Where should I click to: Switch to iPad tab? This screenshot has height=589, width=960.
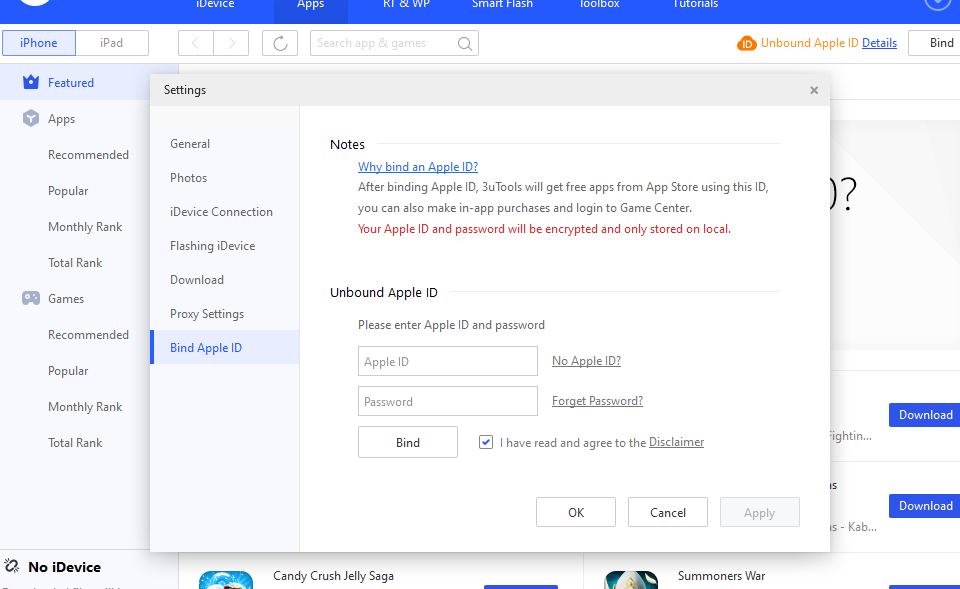click(x=111, y=43)
